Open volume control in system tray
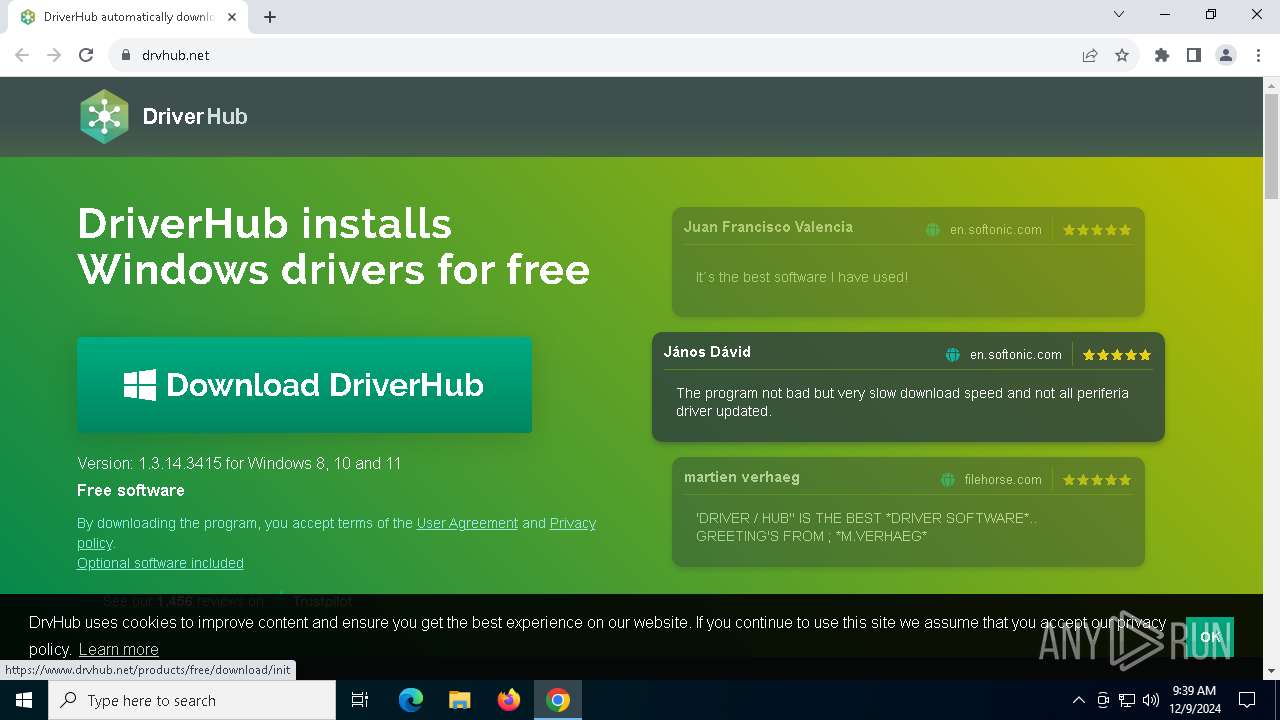Screen dimensions: 1280x720 pos(1151,700)
